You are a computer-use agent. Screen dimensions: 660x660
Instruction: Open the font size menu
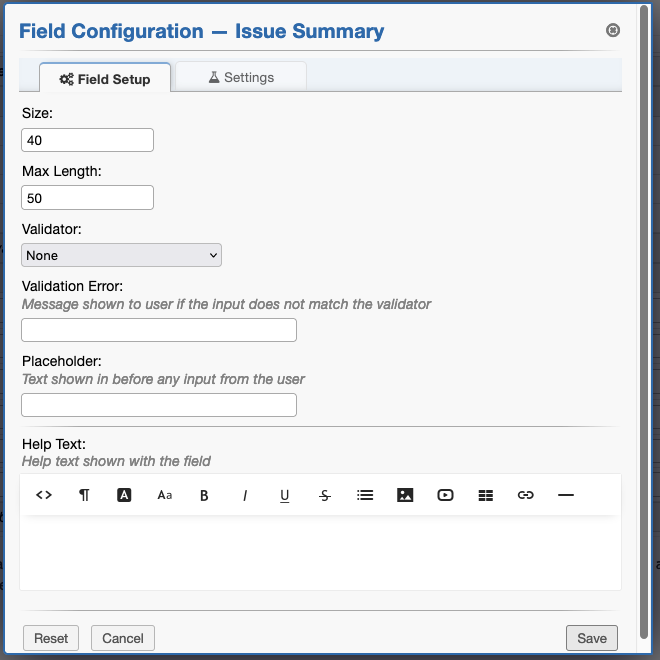tap(165, 495)
